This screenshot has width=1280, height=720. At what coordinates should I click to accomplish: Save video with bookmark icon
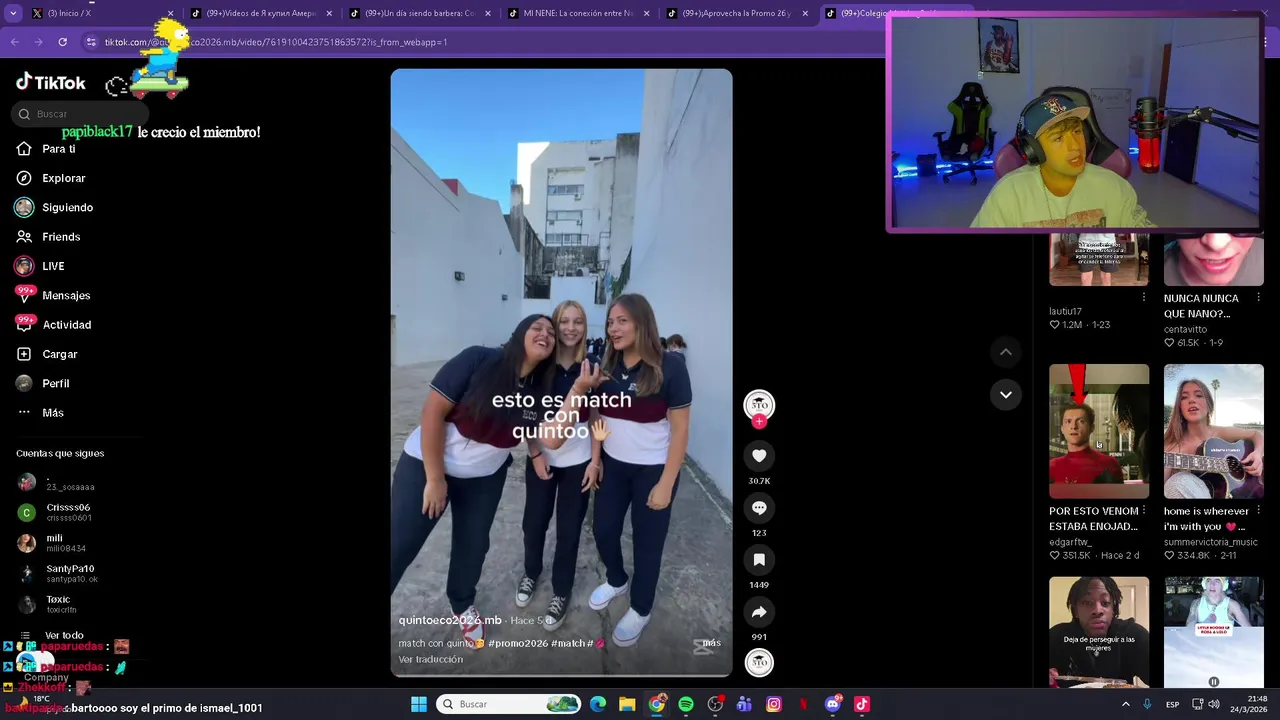click(x=759, y=560)
